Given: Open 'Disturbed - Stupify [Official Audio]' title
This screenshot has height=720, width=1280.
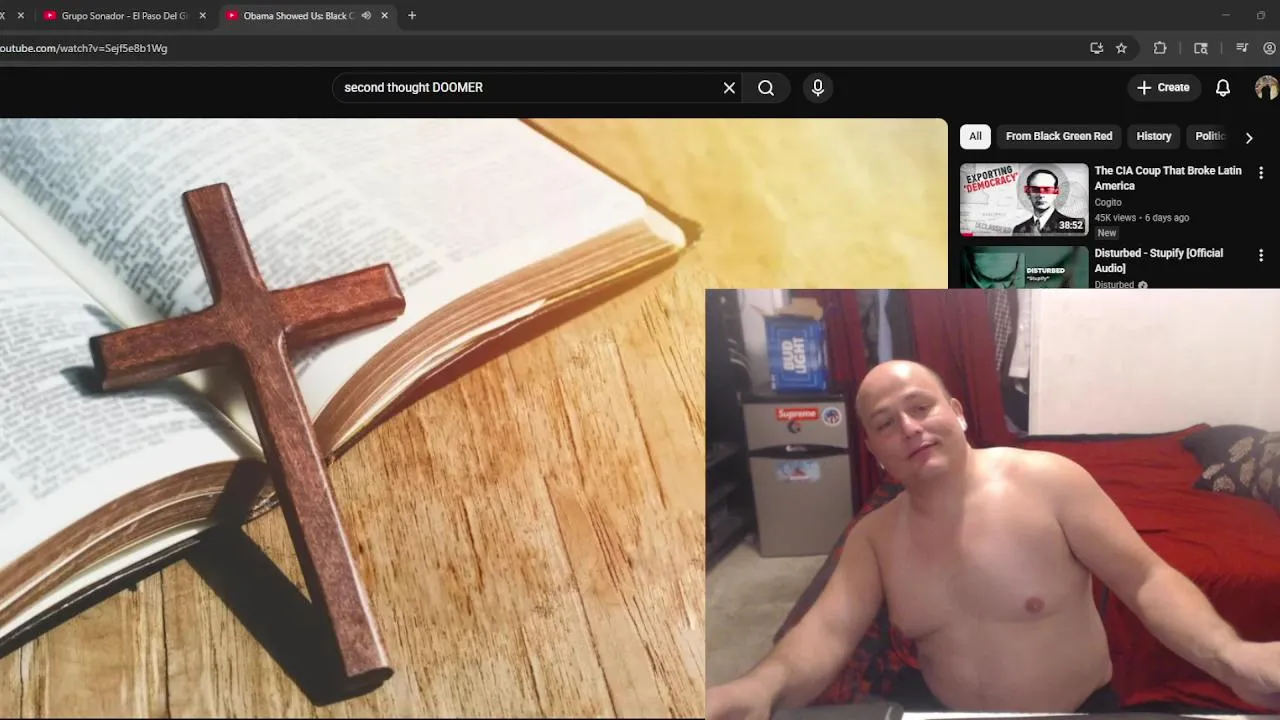Looking at the screenshot, I should pos(1159,261).
